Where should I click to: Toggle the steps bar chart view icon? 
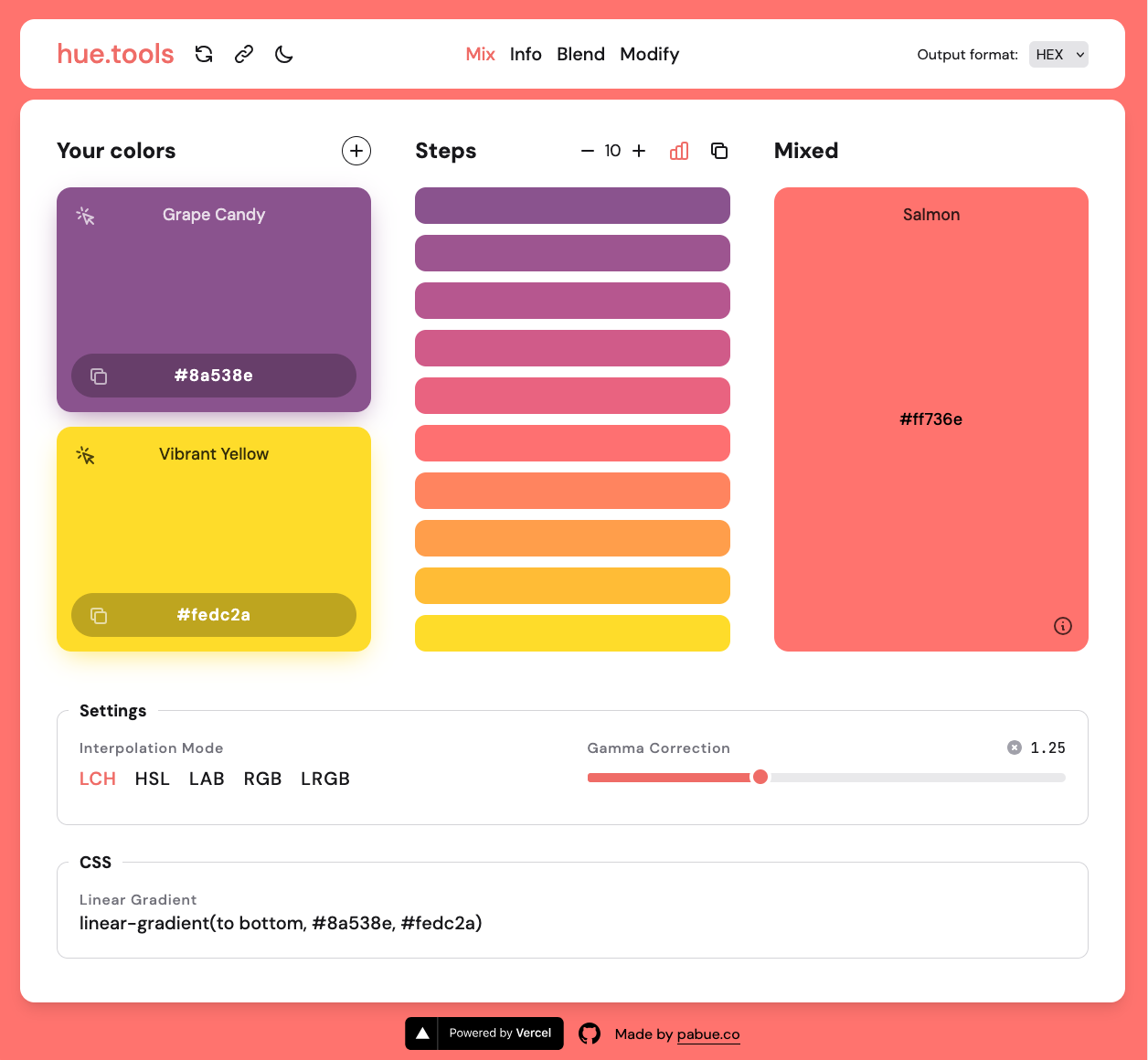coord(679,151)
